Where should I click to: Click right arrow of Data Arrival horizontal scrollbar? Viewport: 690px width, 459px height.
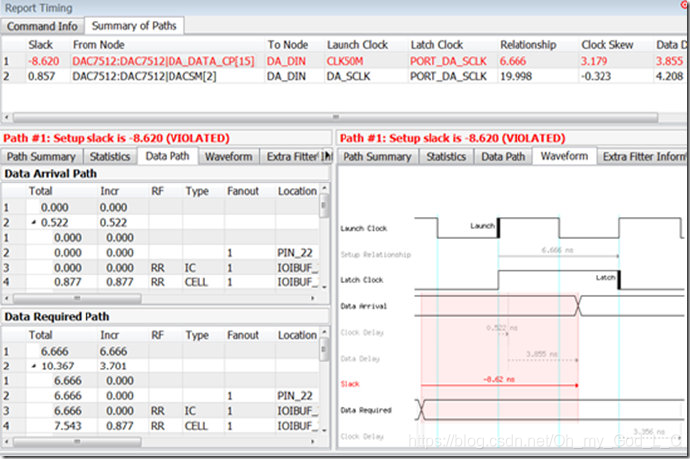pyautogui.click(x=313, y=298)
